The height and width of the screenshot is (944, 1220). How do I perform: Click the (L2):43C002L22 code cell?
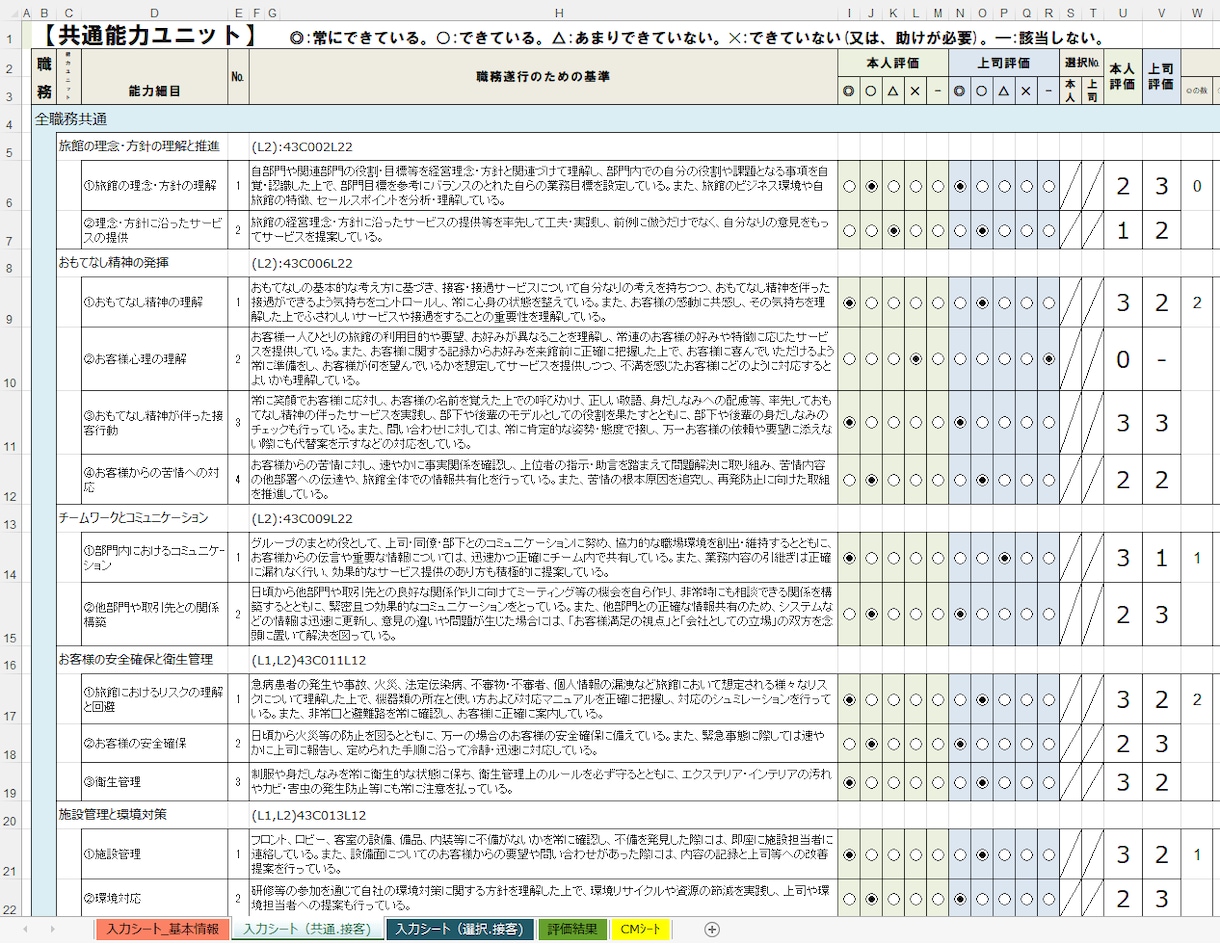(x=302, y=146)
